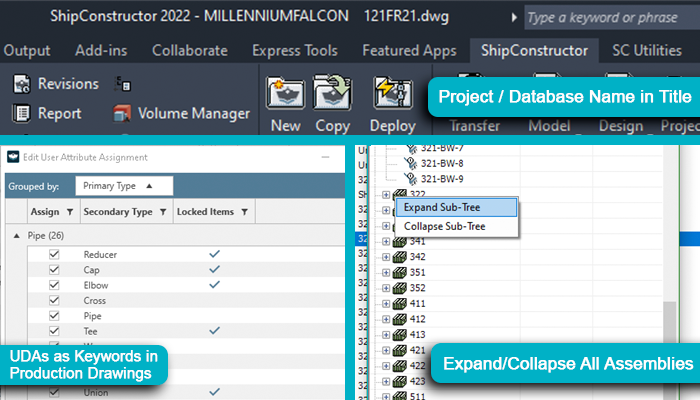Image resolution: width=700 pixels, height=400 pixels.
Task: Click filter icon on Locked Items column
Action: click(x=244, y=212)
